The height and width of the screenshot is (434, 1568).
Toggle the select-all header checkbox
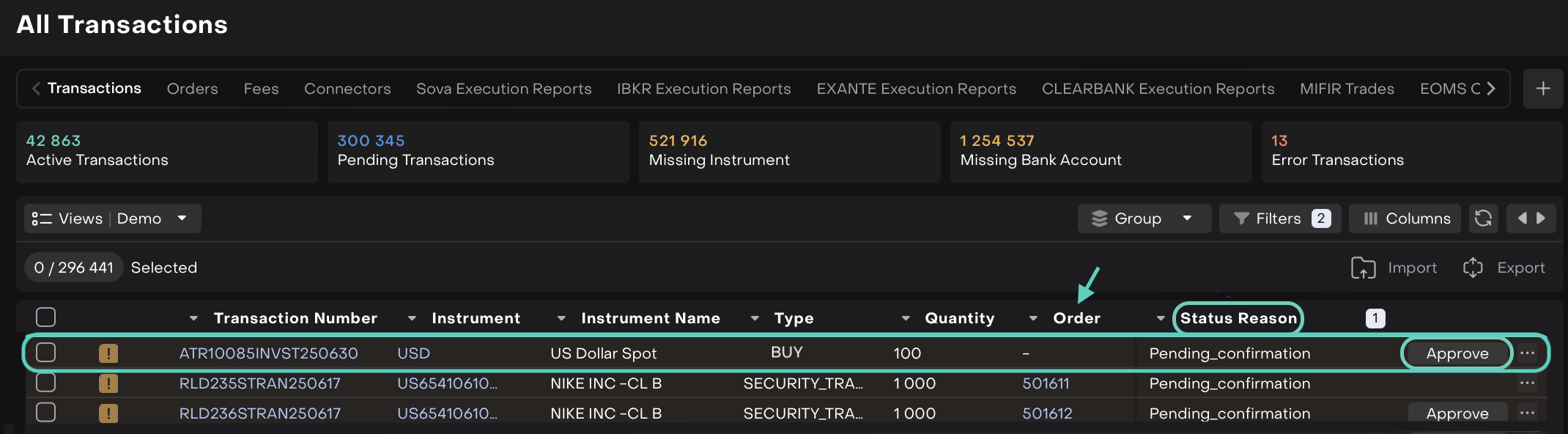click(46, 317)
